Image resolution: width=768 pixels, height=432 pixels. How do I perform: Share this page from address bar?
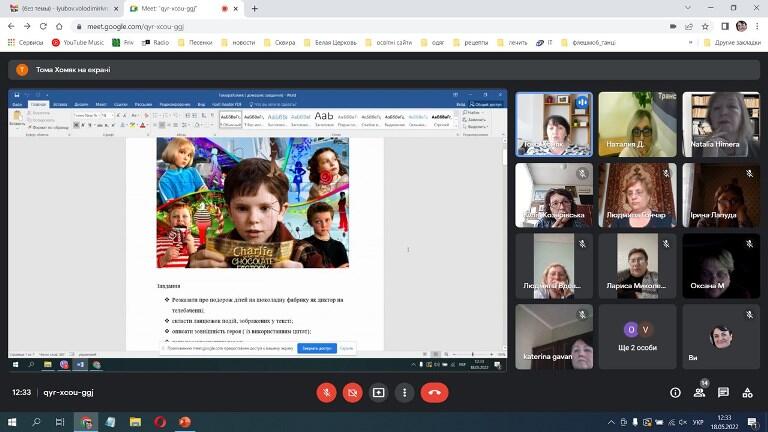coord(689,26)
